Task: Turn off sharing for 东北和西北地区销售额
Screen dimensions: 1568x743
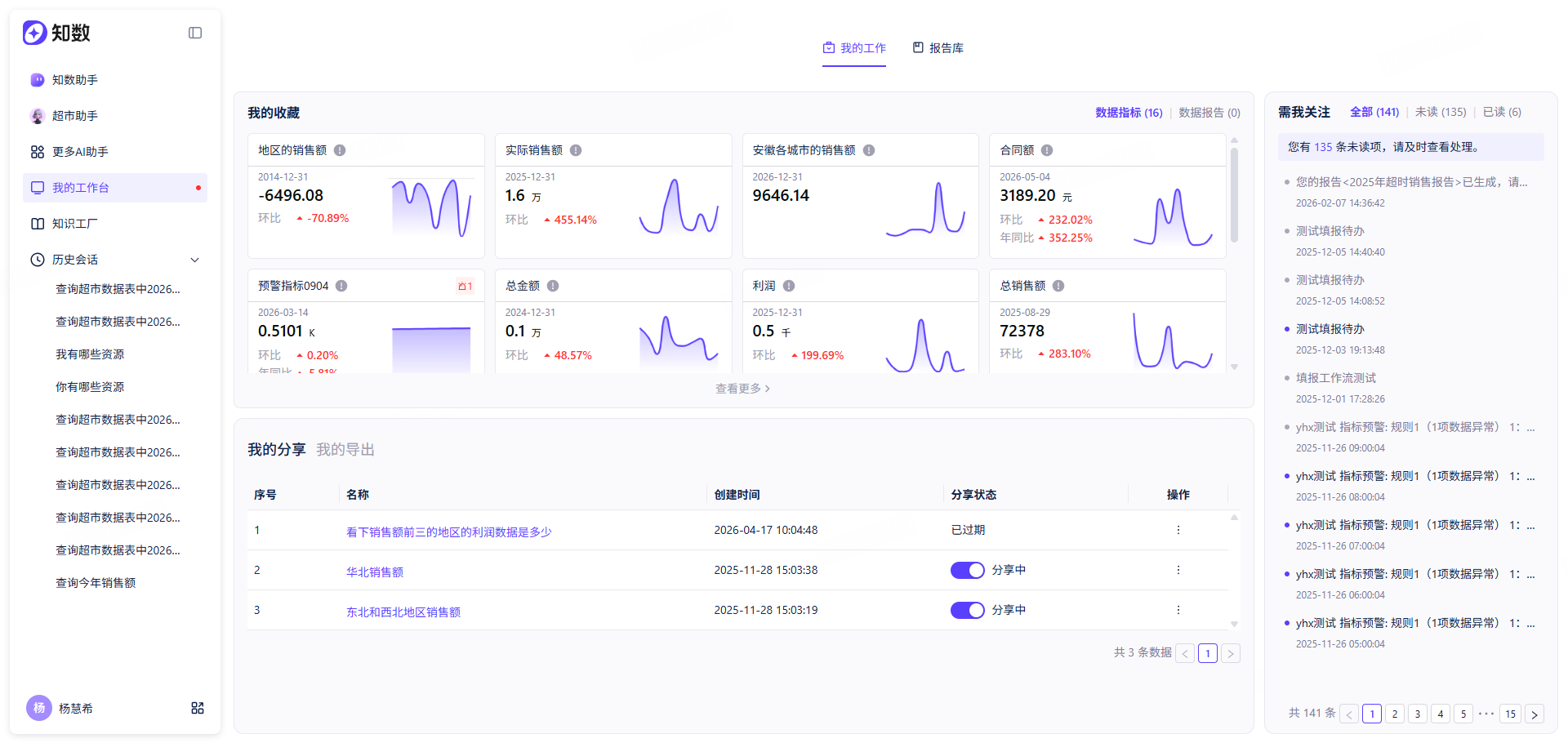Action: click(967, 610)
